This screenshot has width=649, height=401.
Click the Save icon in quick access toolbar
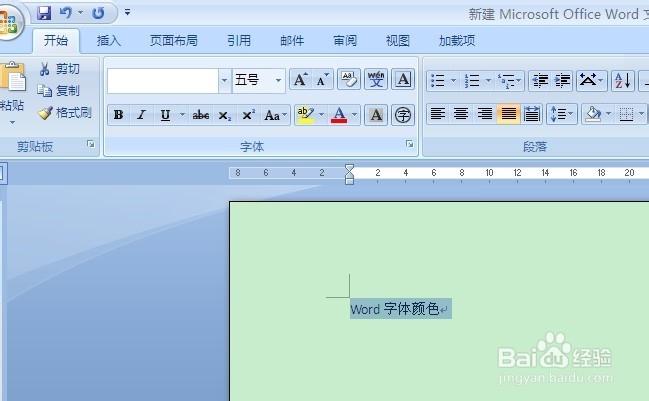[44, 13]
